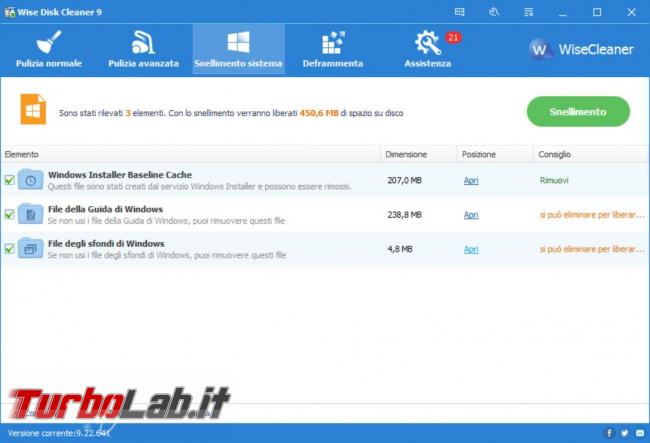Click the Versione corrente status text

point(58,433)
